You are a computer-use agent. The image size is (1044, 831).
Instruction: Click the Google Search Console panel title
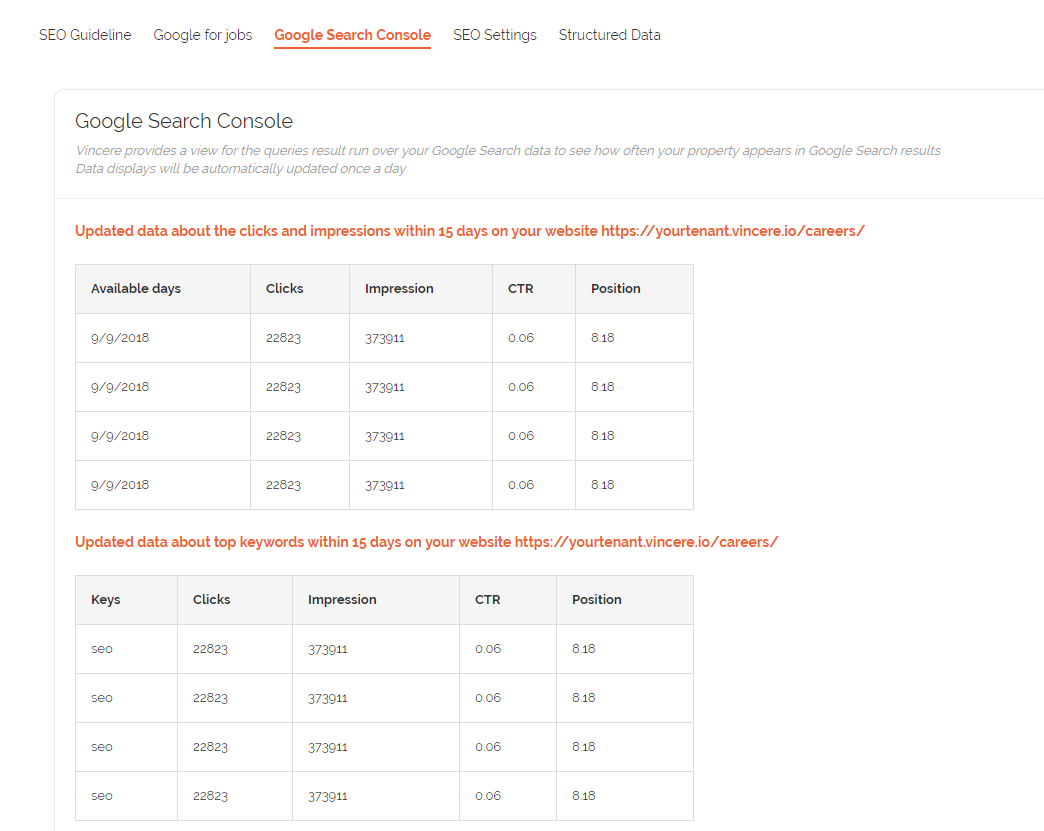(184, 121)
